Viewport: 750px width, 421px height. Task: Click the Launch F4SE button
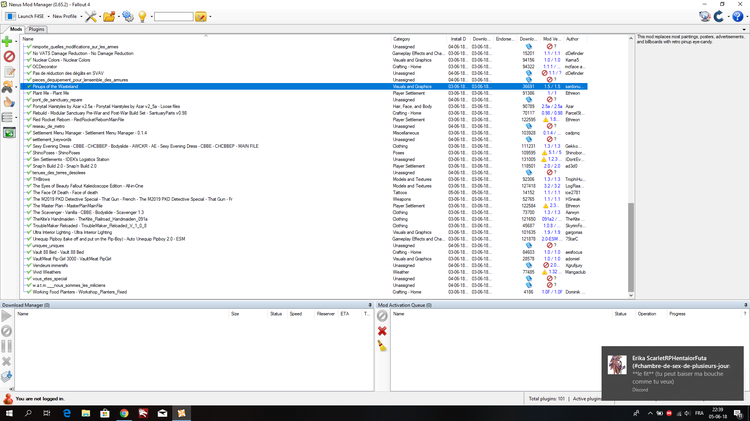coord(25,17)
